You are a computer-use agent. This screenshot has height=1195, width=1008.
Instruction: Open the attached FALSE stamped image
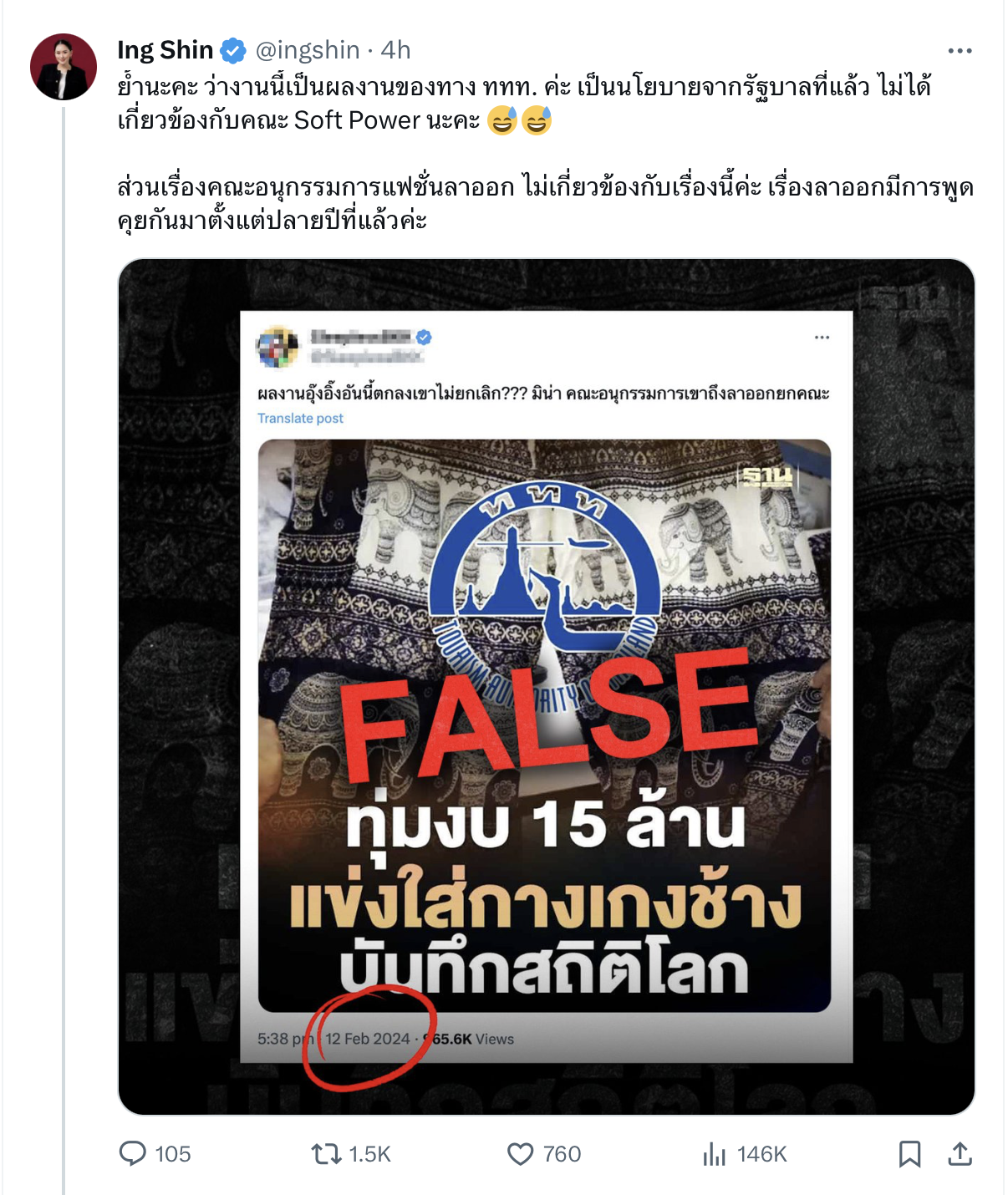(547, 687)
